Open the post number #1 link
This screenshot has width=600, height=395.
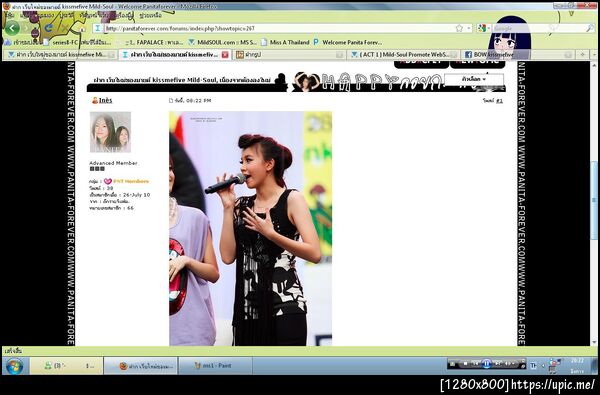499,101
